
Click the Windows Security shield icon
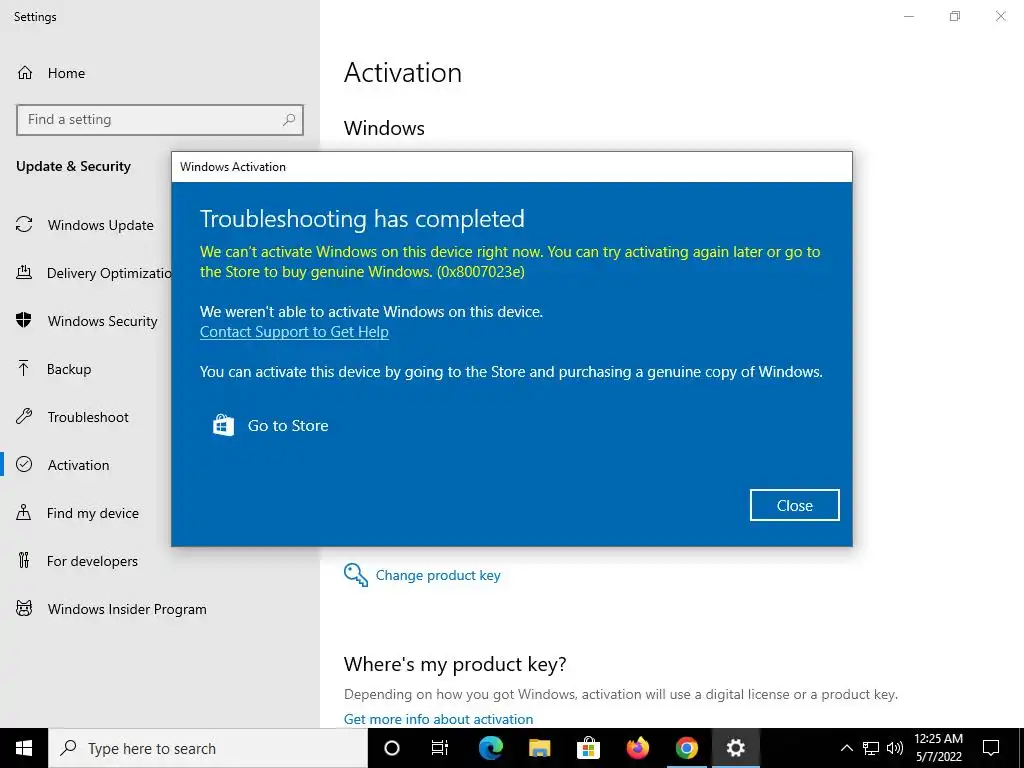pyautogui.click(x=24, y=320)
